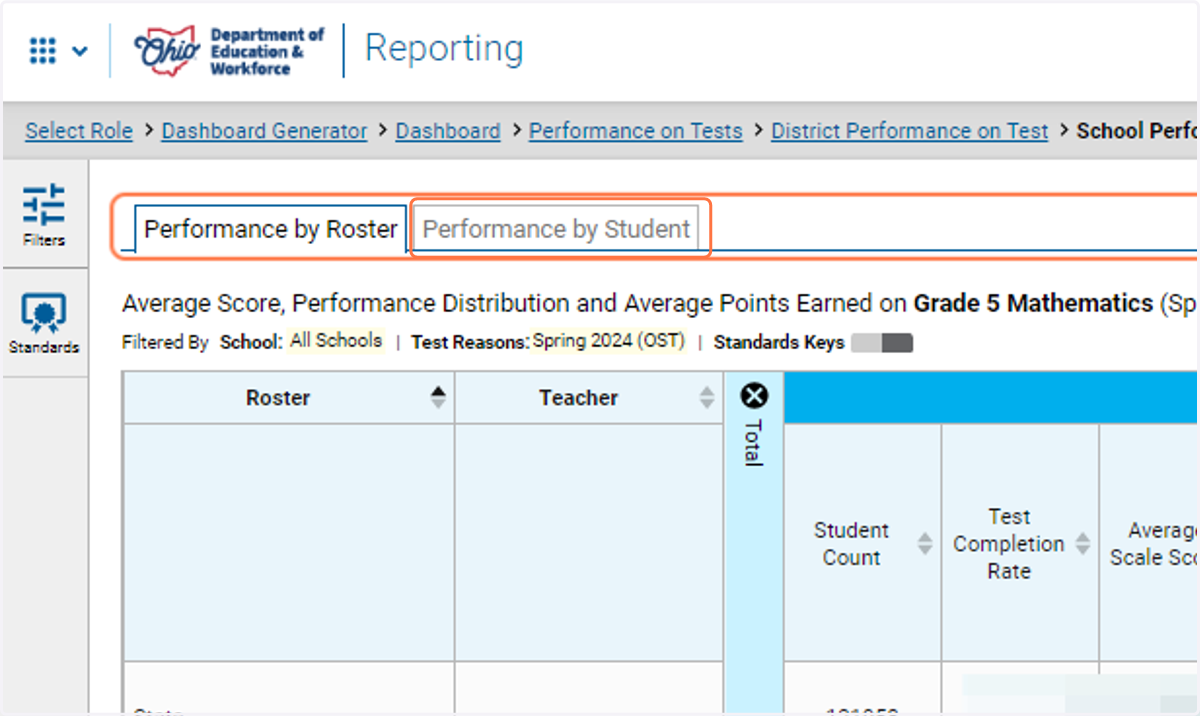Viewport: 1200px width, 716px height.
Task: Click Test Completion Rate header text
Action: click(1008, 544)
